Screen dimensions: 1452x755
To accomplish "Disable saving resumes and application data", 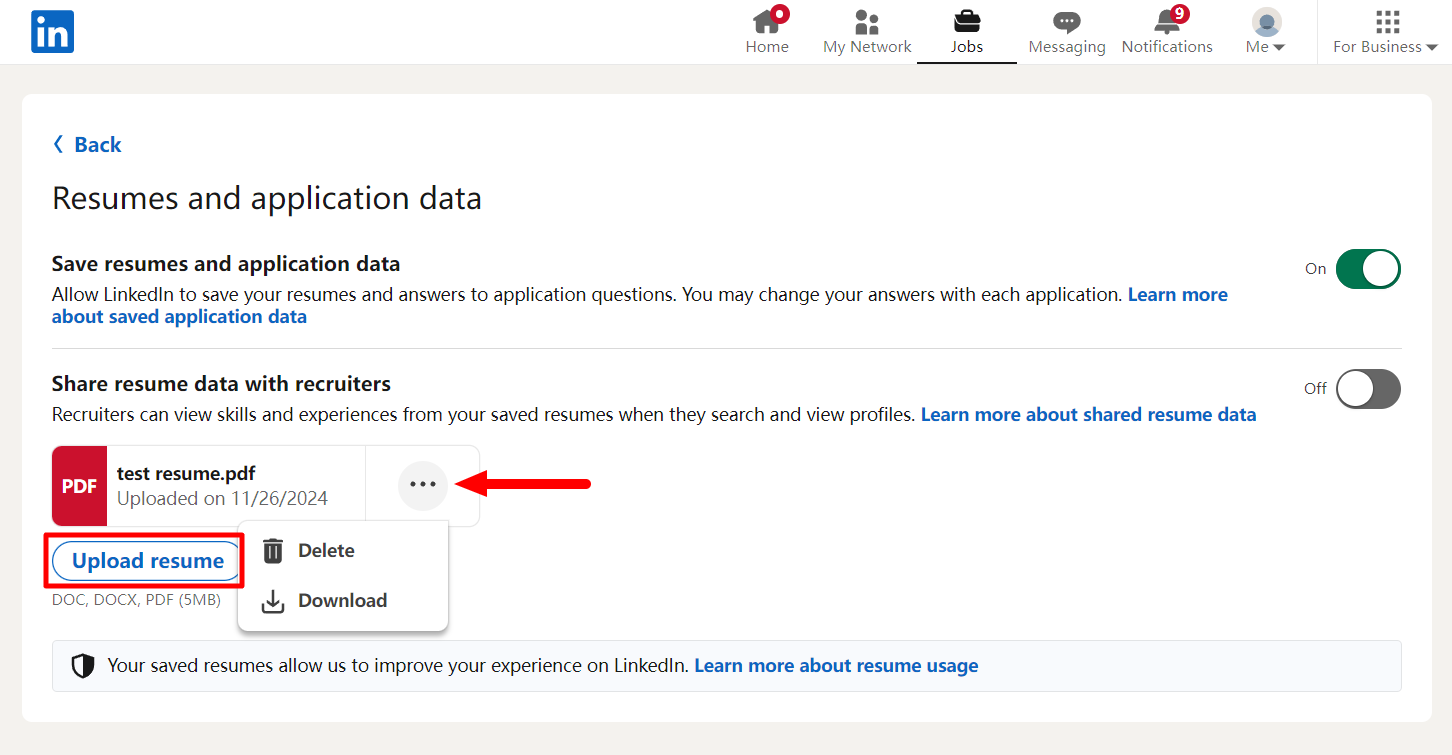I will [x=1368, y=268].
